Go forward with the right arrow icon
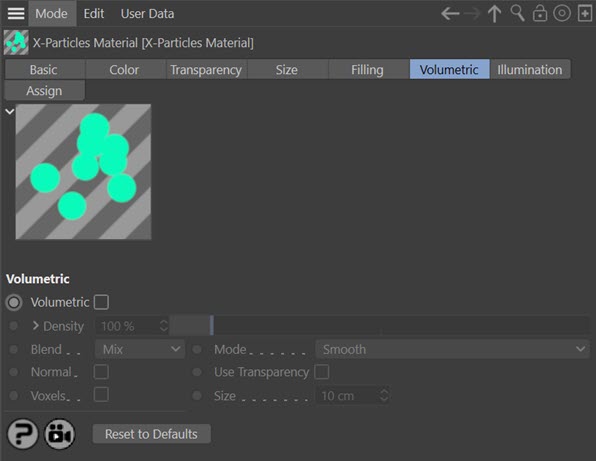This screenshot has height=461, width=596. pos(472,14)
